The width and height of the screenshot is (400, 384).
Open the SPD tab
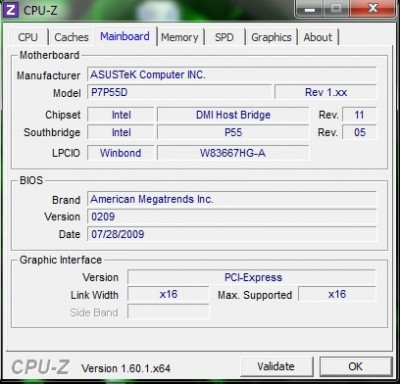pyautogui.click(x=224, y=37)
